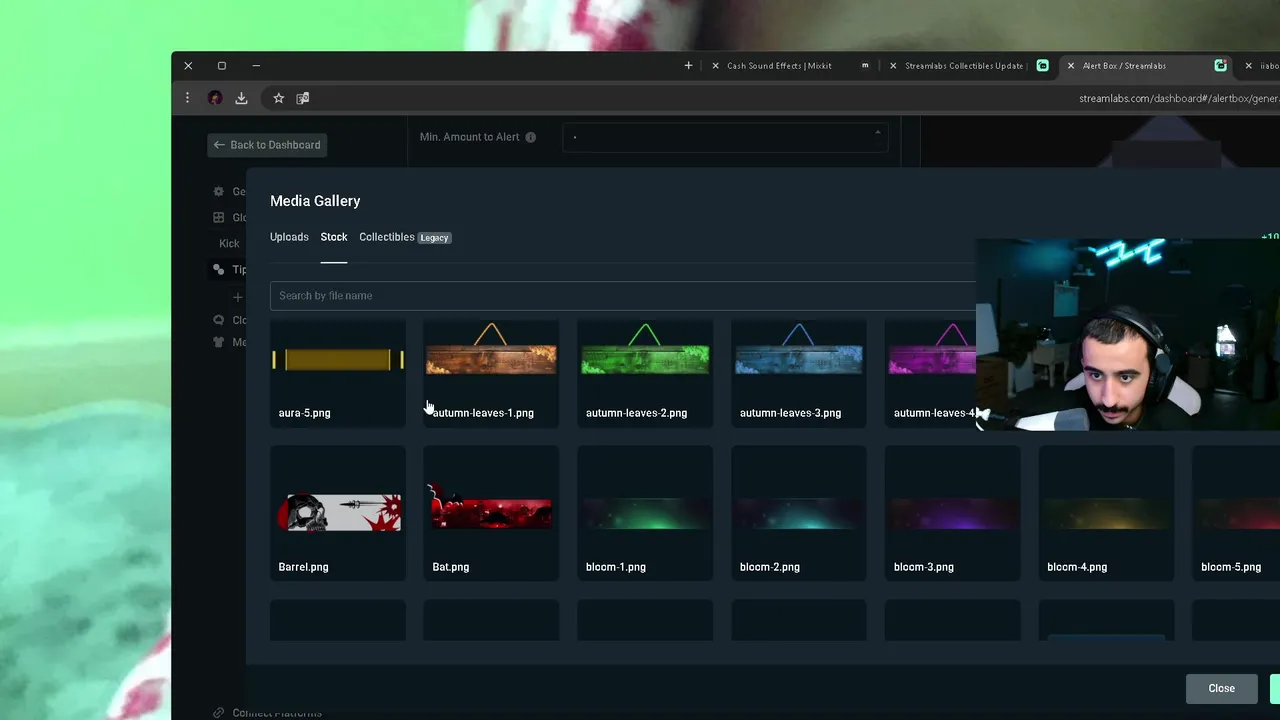Image resolution: width=1280 pixels, height=720 pixels.
Task: Click the cloud icon in sidebar
Action: pos(219,320)
